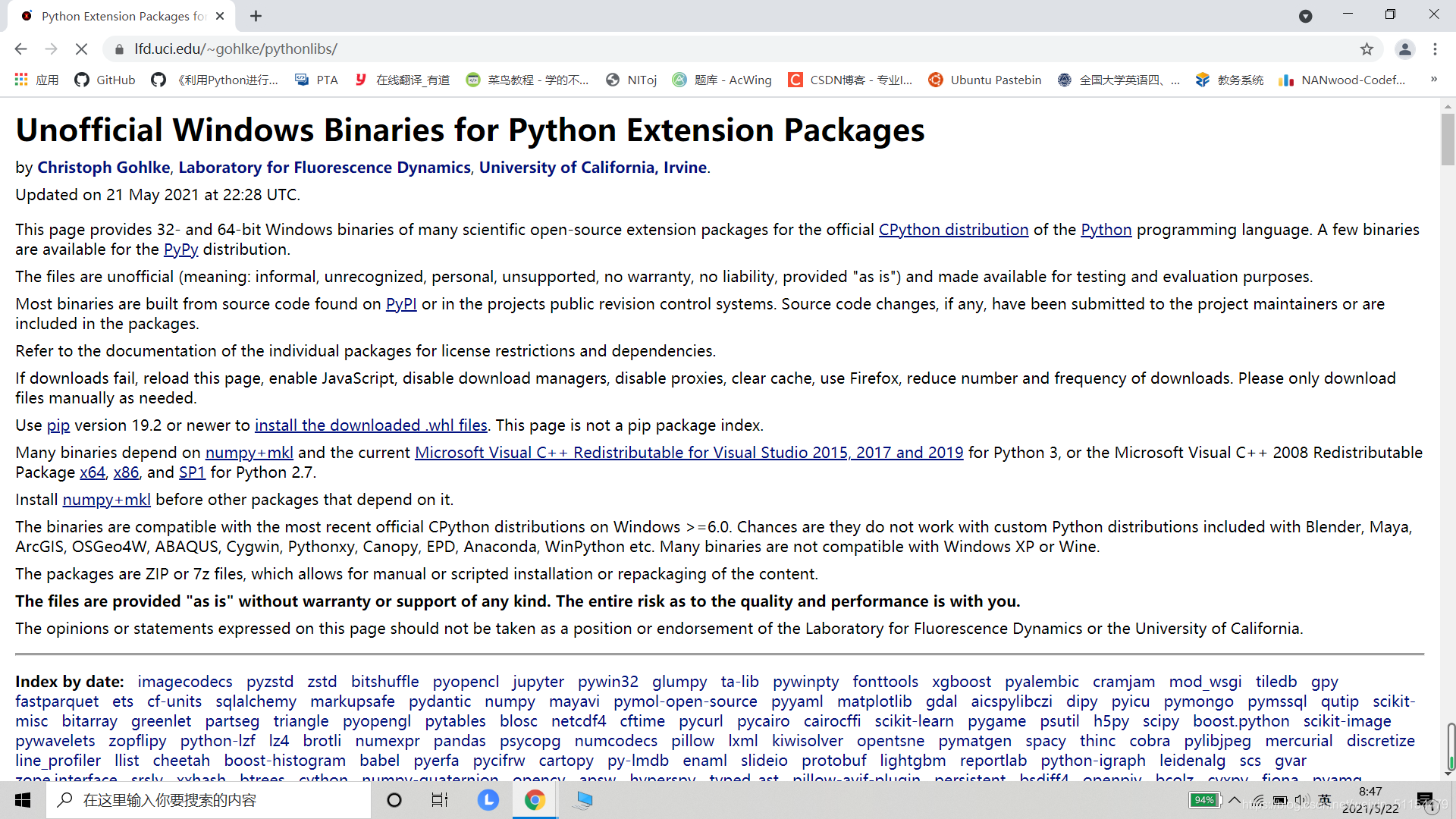This screenshot has height=819, width=1456.
Task: Click the Windows Start button
Action: (x=23, y=800)
